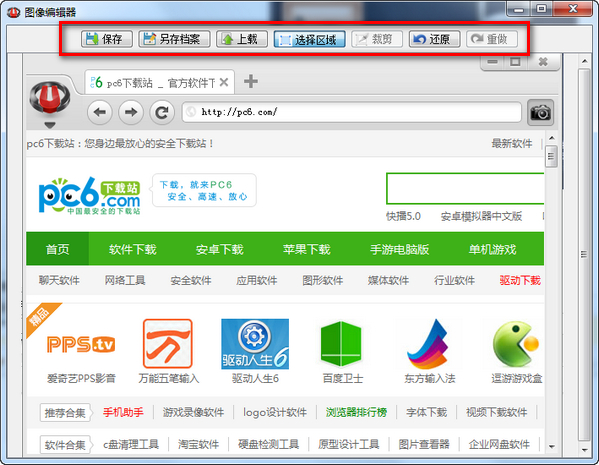Click the pc6 下载站 .com logo
This screenshot has height=465, width=599.
pos(89,195)
